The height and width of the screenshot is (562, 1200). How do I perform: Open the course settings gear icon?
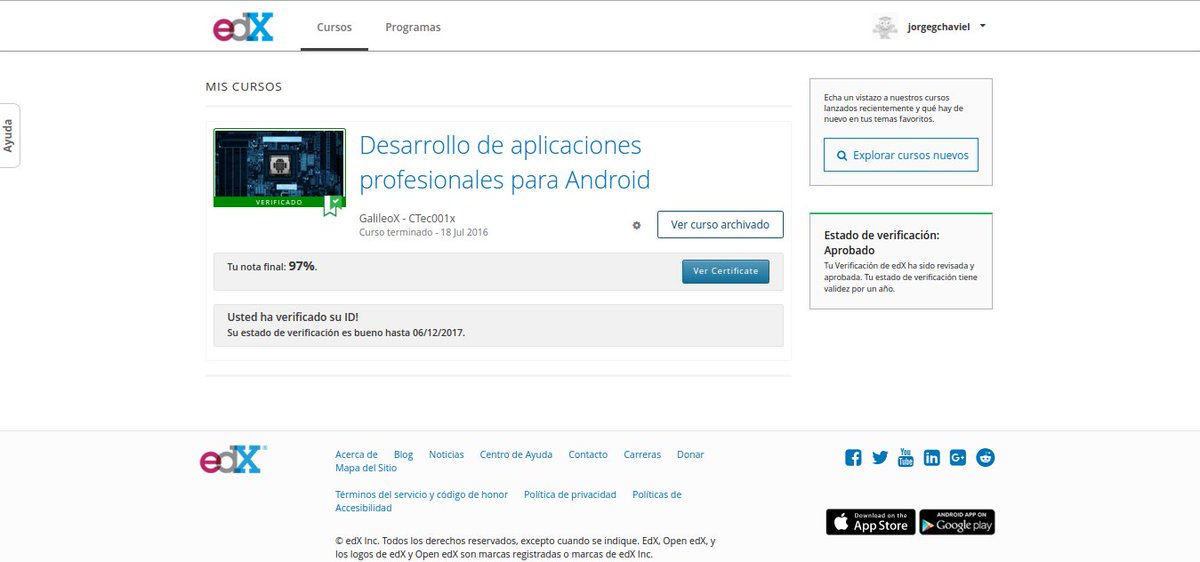636,225
